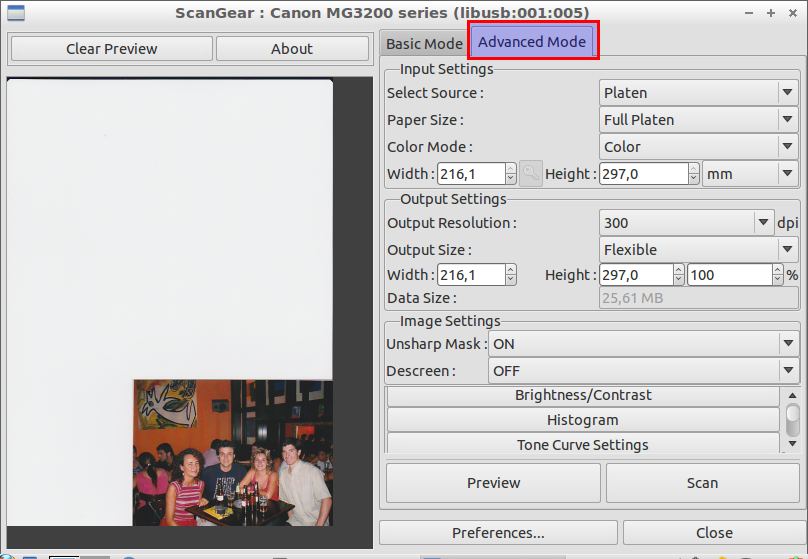Open the Color Mode dropdown
This screenshot has width=808, height=559.
[698, 147]
